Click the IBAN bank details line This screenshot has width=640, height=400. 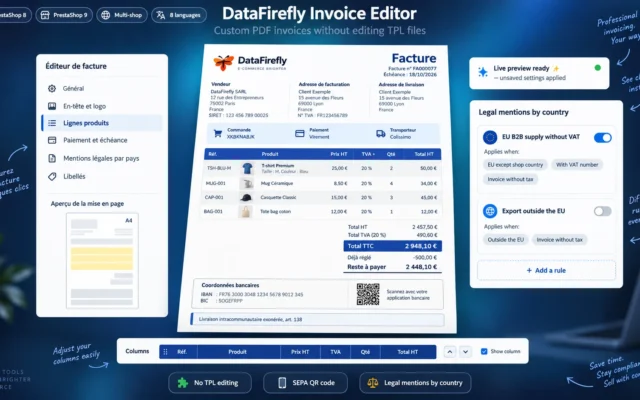(x=252, y=294)
